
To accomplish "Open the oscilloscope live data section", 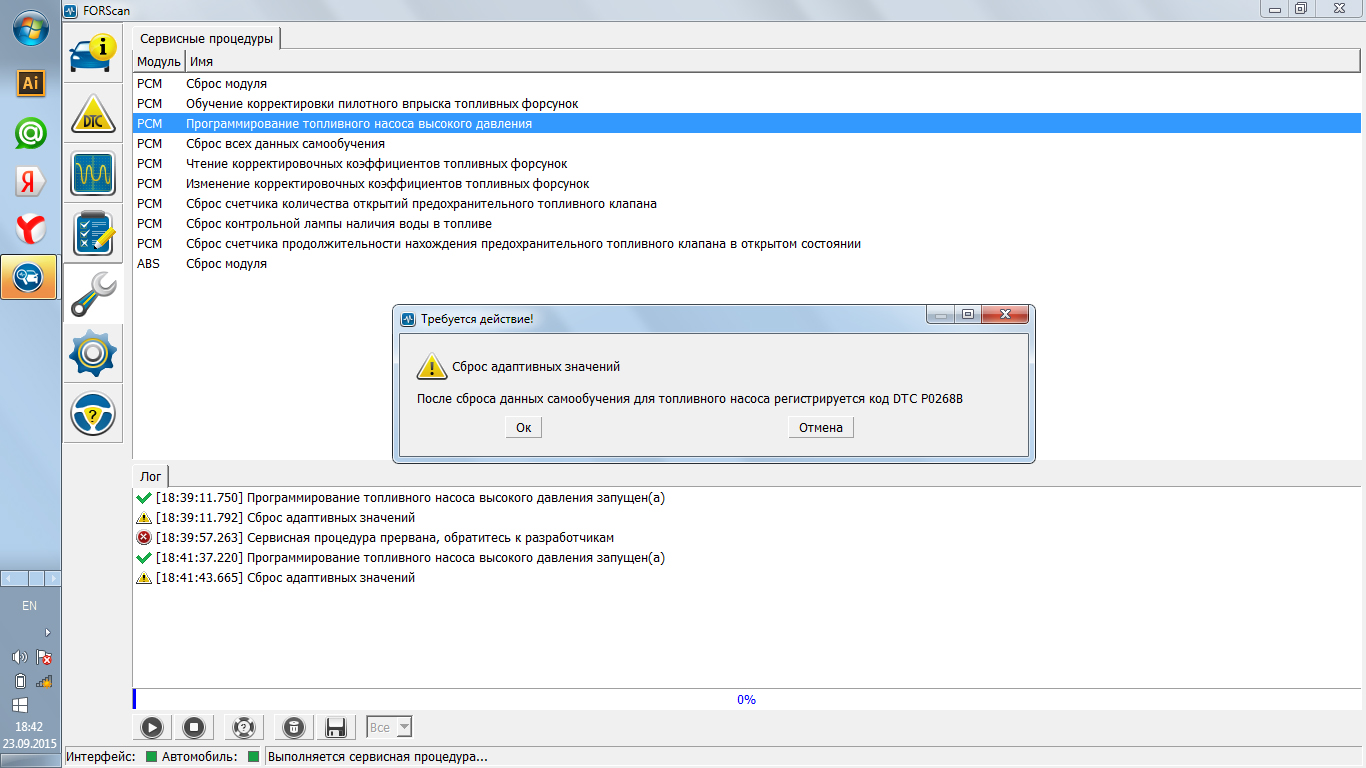I will point(93,174).
